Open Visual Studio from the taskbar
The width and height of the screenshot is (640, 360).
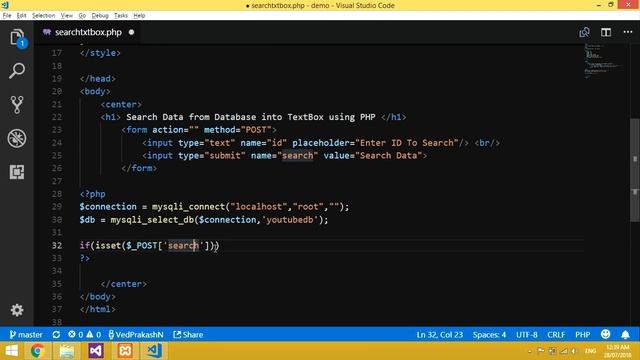click(x=96, y=351)
